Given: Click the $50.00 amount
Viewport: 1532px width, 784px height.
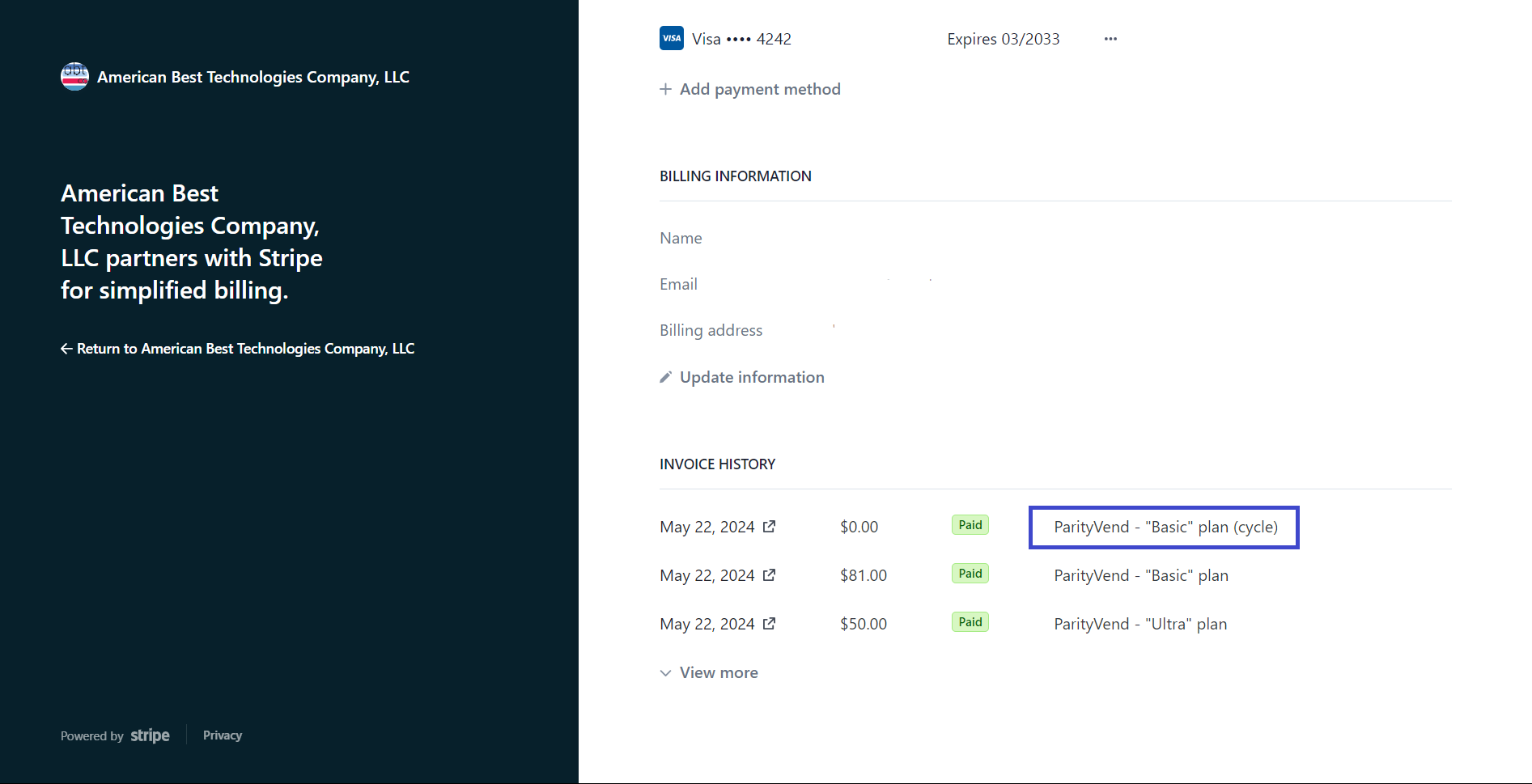Looking at the screenshot, I should pos(864,624).
